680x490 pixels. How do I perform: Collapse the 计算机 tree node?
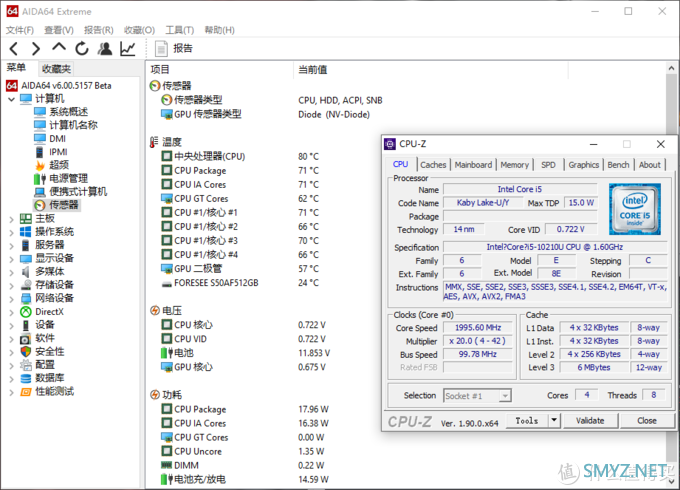click(x=12, y=99)
